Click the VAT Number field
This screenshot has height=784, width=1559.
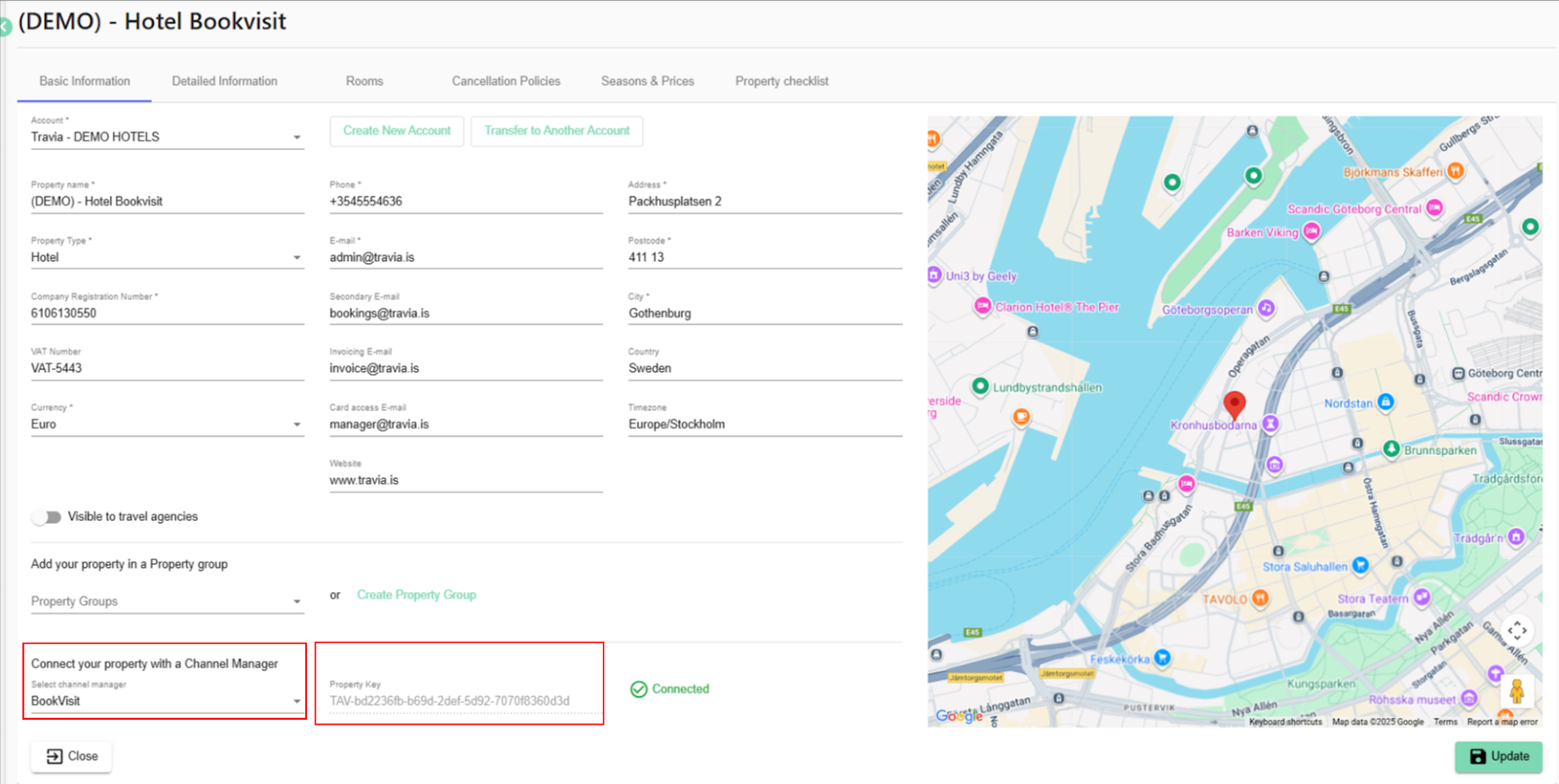pos(168,369)
